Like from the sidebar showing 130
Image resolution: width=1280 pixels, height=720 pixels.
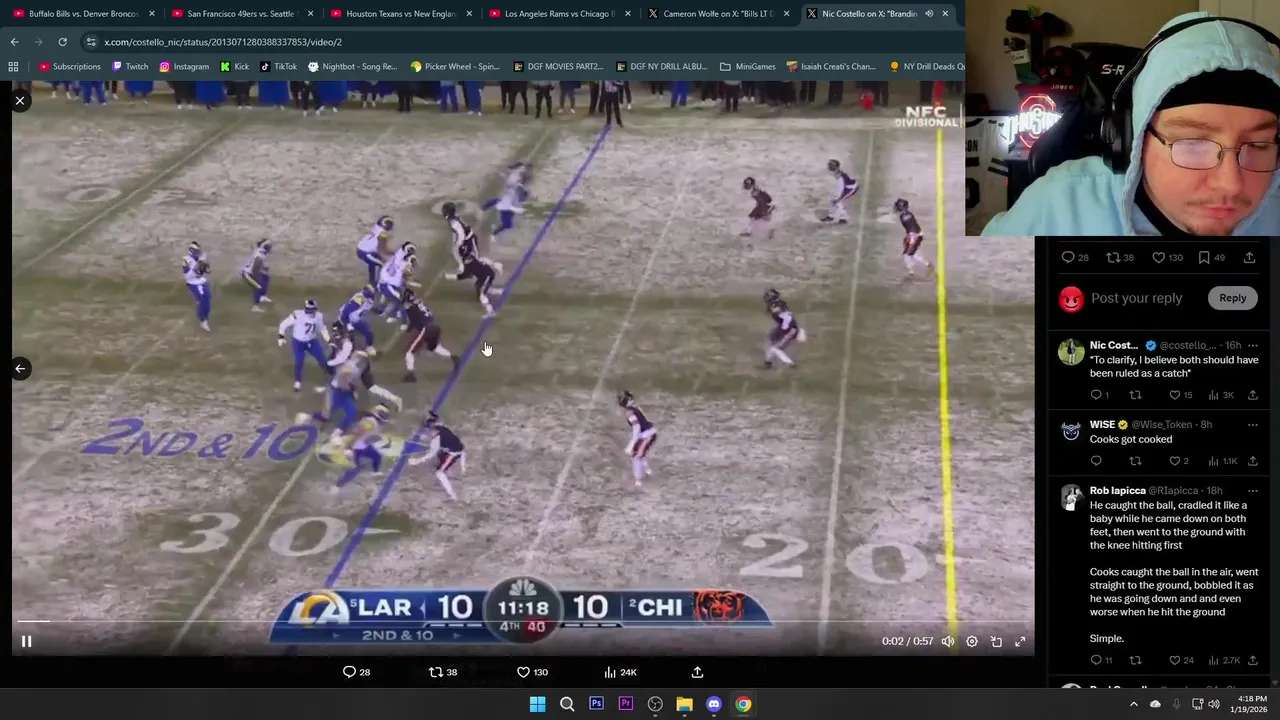[1168, 258]
